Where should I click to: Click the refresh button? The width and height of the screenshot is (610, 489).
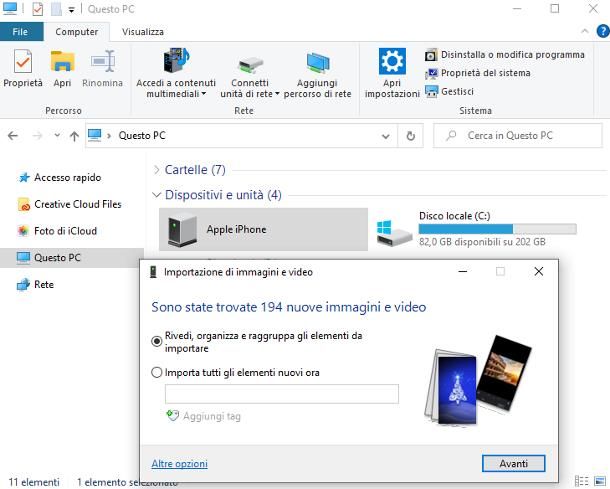point(410,136)
